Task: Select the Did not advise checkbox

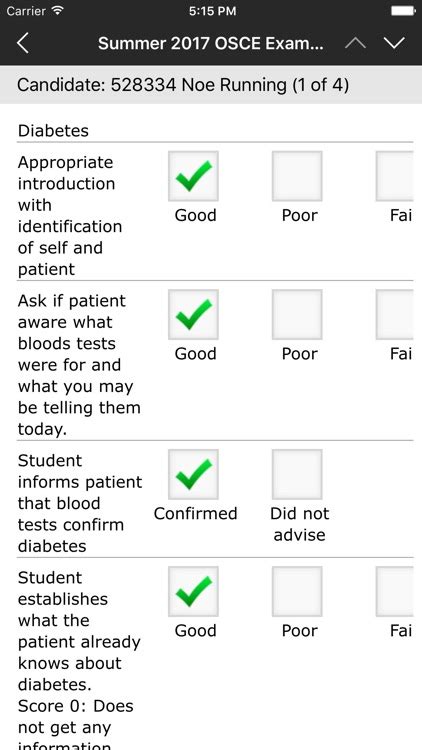Action: (297, 474)
